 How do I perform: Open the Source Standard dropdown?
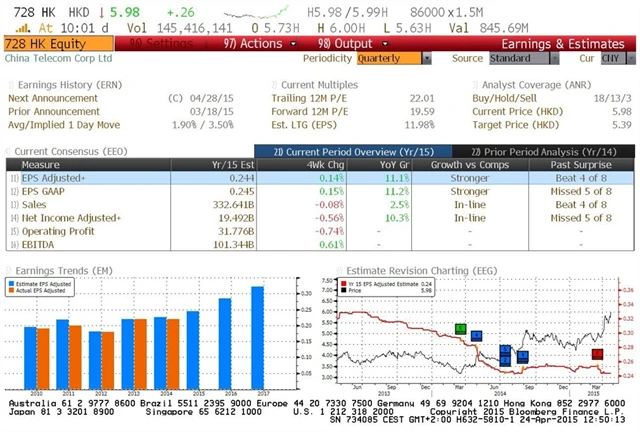tap(516, 59)
